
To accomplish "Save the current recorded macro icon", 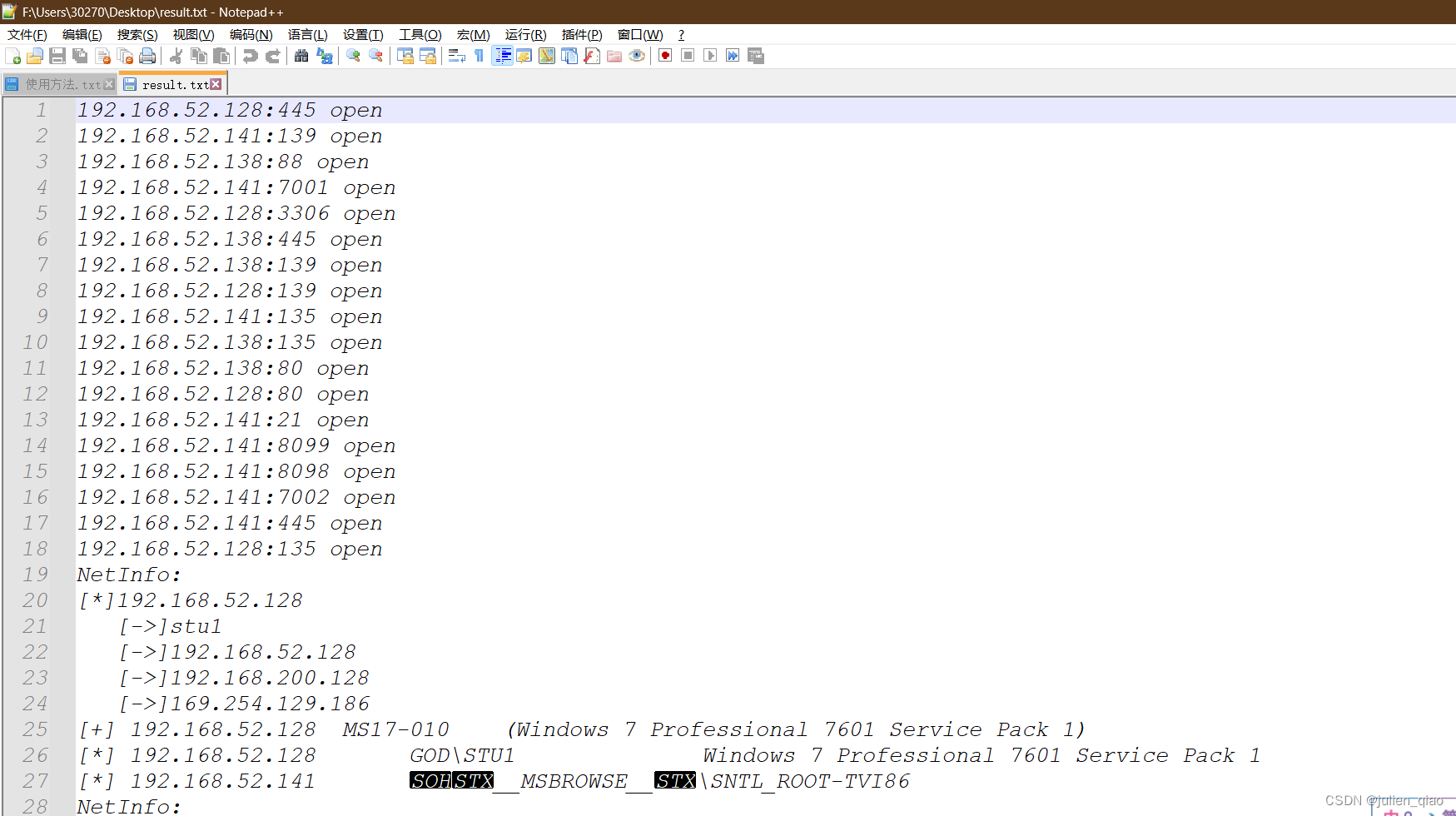I will coord(756,56).
